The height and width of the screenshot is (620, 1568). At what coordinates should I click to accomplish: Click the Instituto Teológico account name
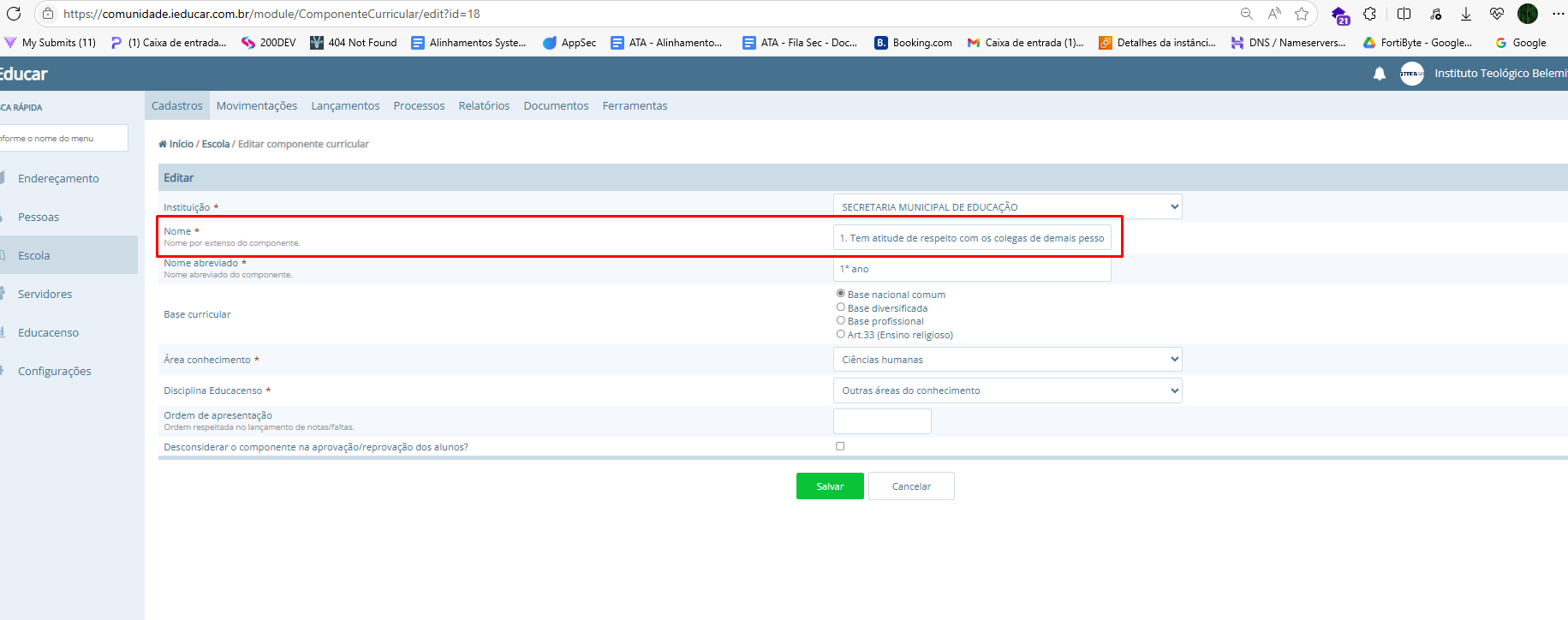[x=1501, y=74]
